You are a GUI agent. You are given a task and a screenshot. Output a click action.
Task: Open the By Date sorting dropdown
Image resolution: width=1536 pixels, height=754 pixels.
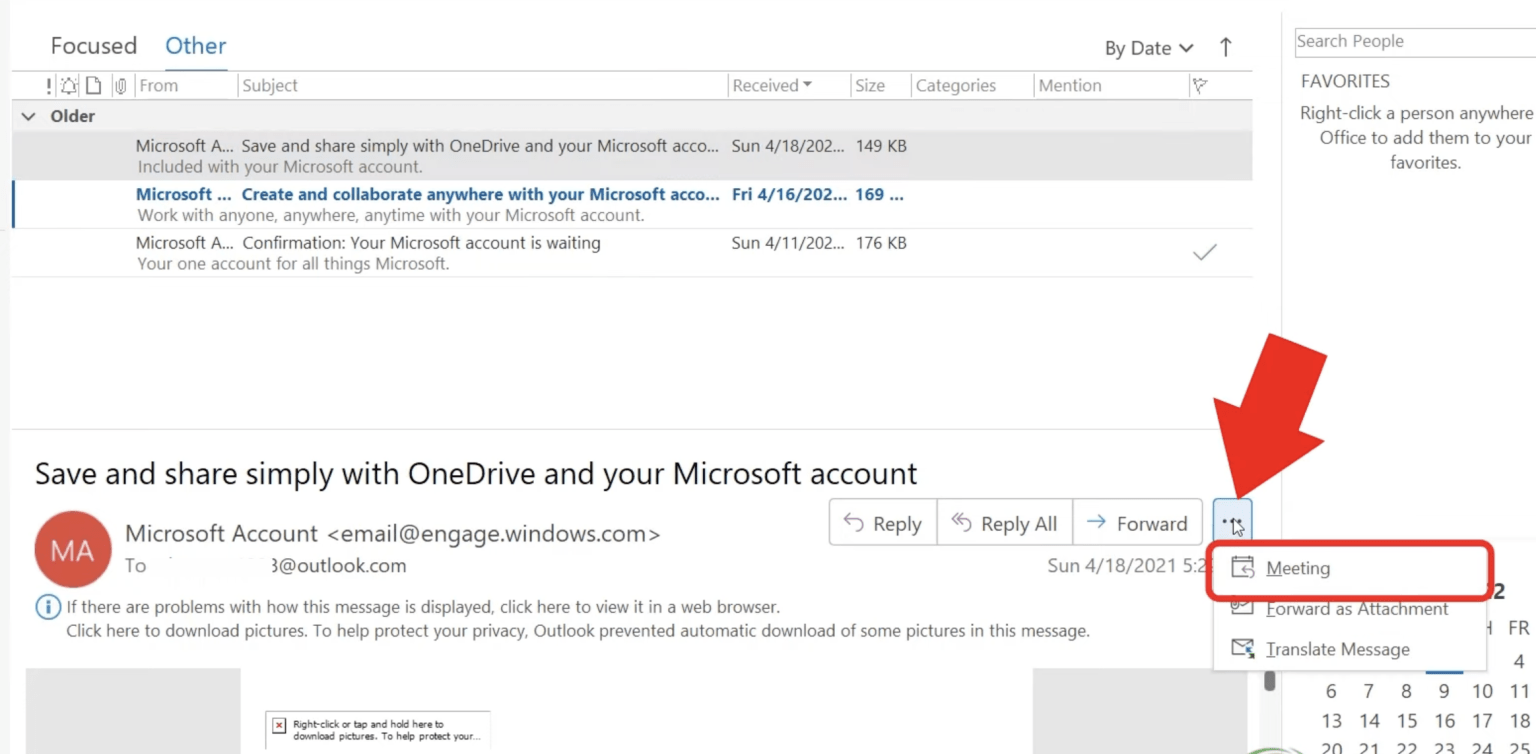(1148, 47)
